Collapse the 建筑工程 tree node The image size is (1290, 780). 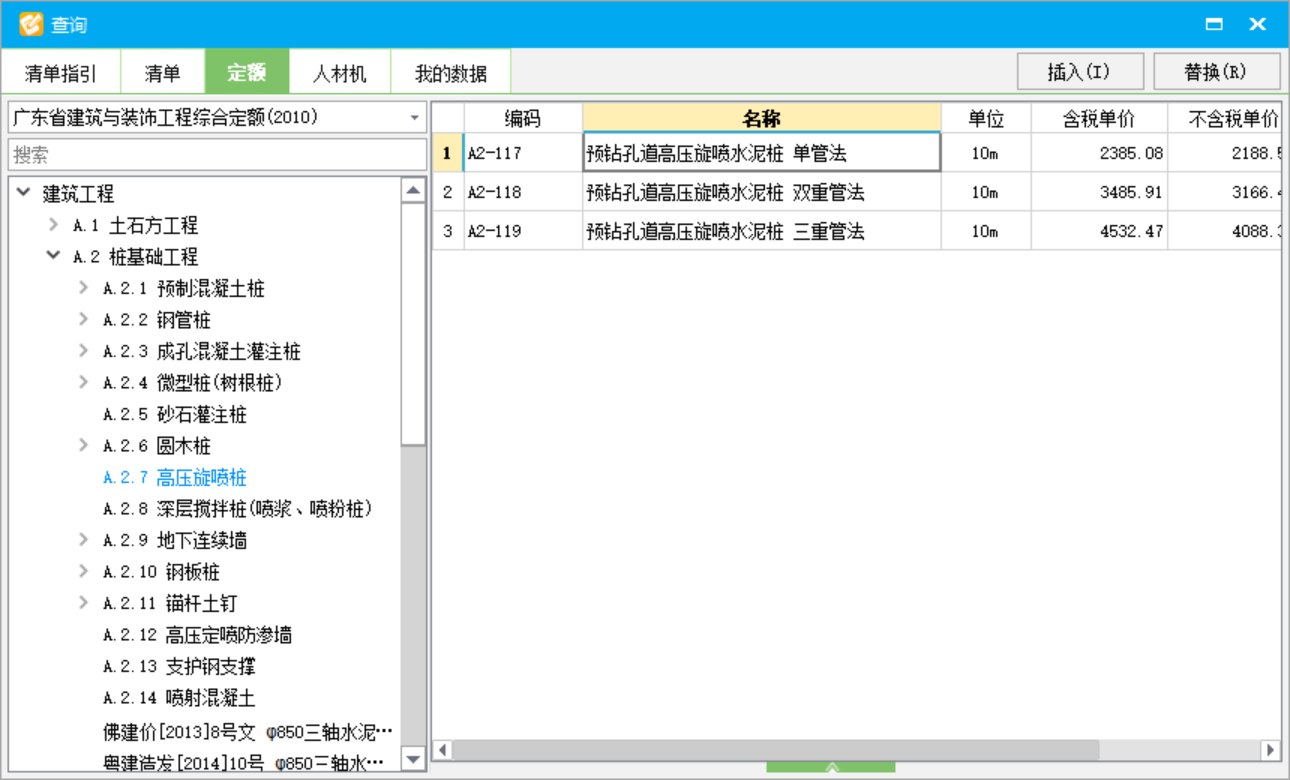tap(24, 193)
